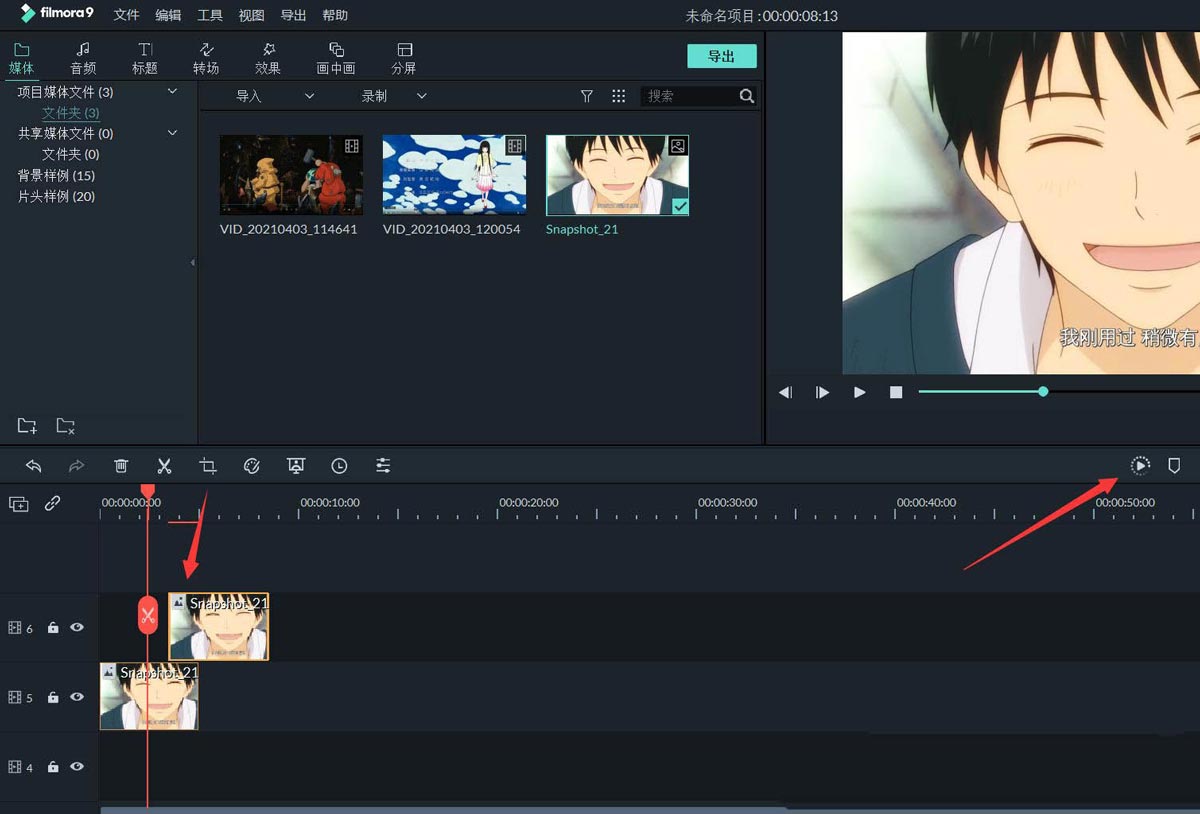Open the 帮助 menu in menu bar
Viewport: 1200px width, 814px height.
tap(335, 15)
